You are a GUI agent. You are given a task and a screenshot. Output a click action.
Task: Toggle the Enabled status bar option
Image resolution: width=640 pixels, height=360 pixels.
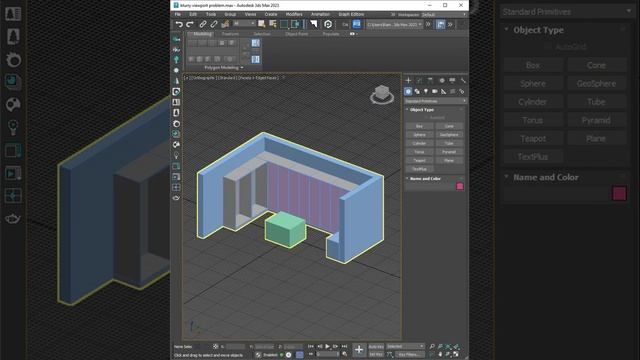tap(271, 355)
